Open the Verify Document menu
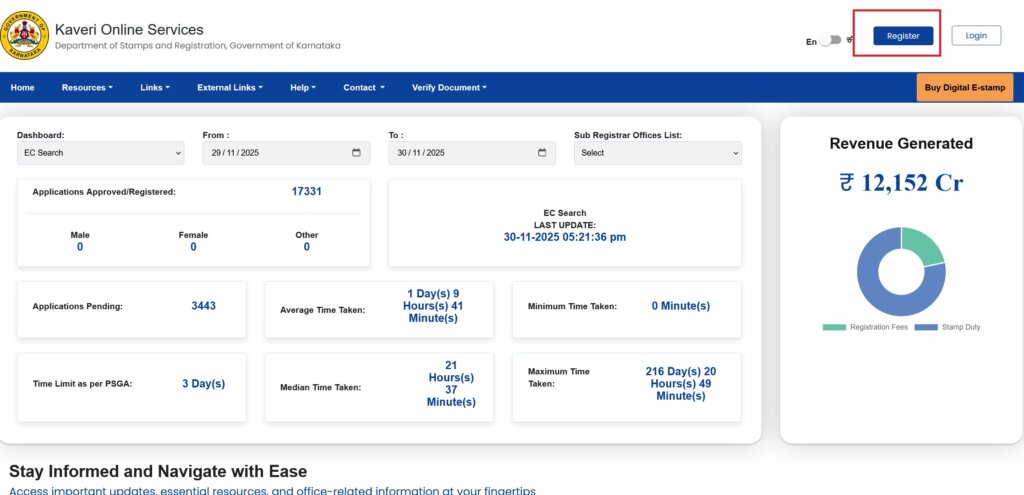This screenshot has width=1024, height=495. pyautogui.click(x=449, y=88)
